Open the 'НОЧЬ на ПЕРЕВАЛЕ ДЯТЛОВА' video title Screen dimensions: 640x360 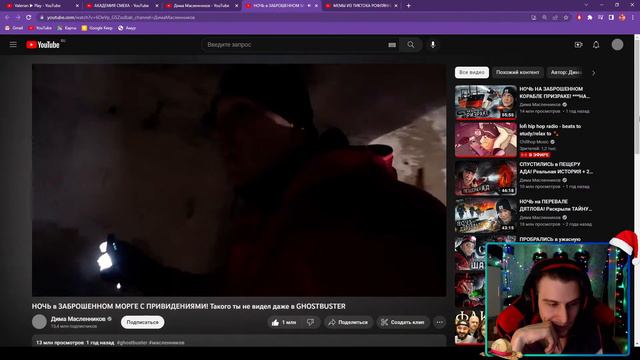[x=555, y=205]
